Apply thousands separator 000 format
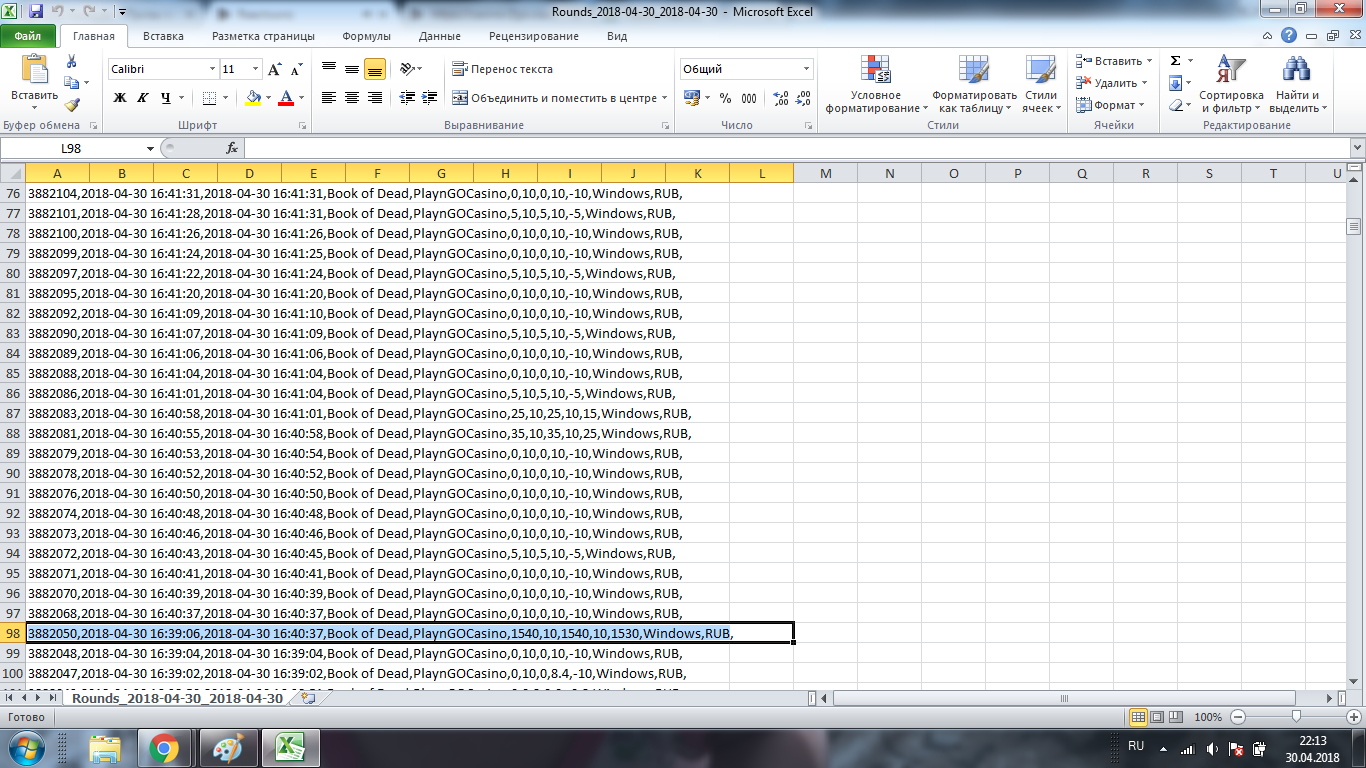 749,98
